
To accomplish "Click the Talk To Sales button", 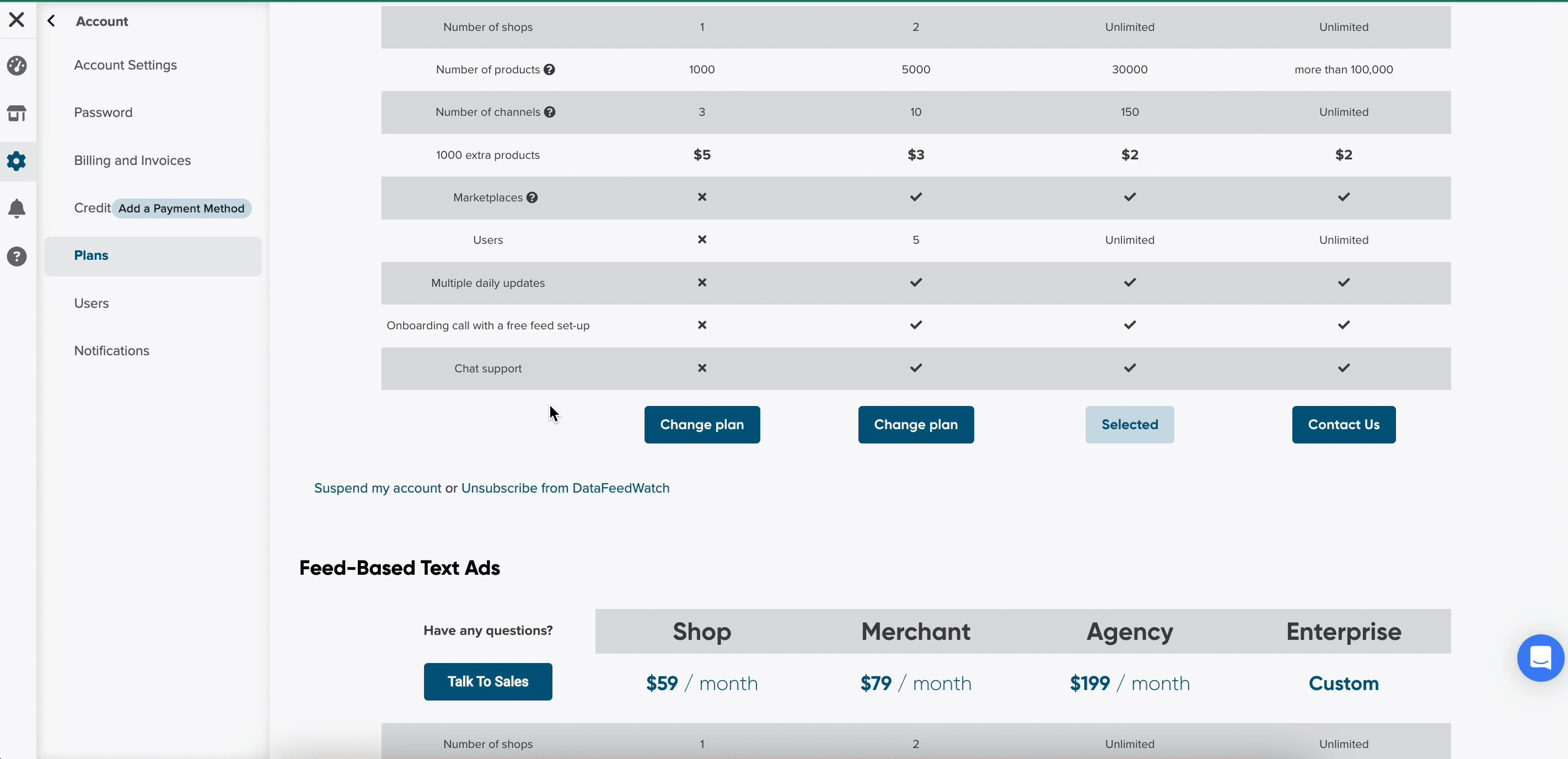I will point(487,682).
